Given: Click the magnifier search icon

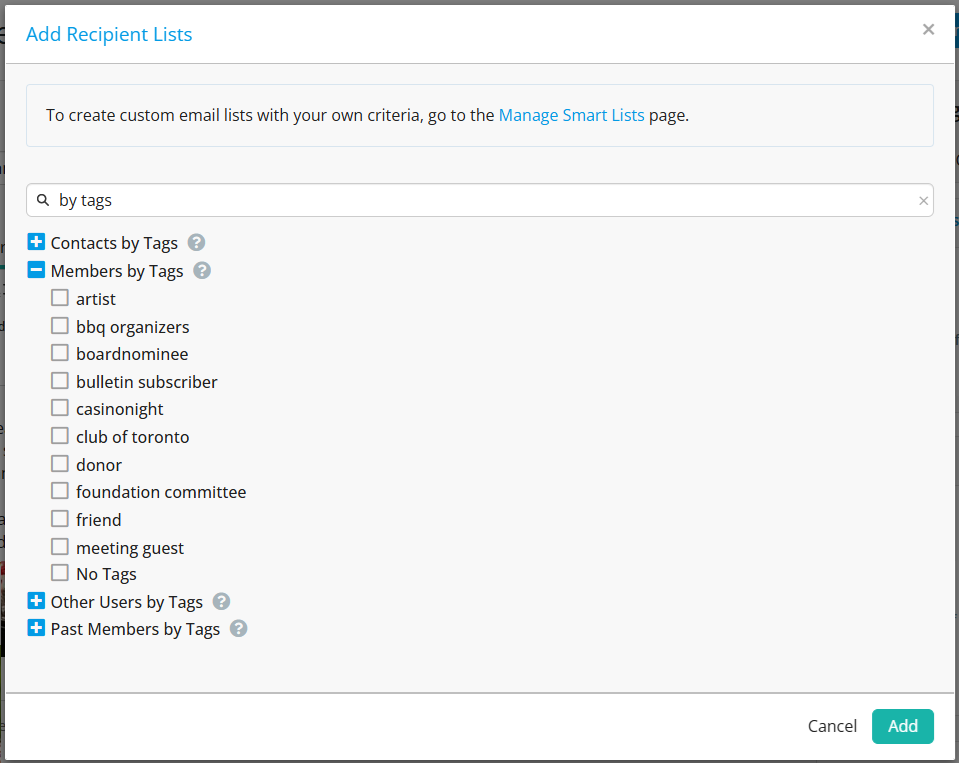Looking at the screenshot, I should coord(43,201).
